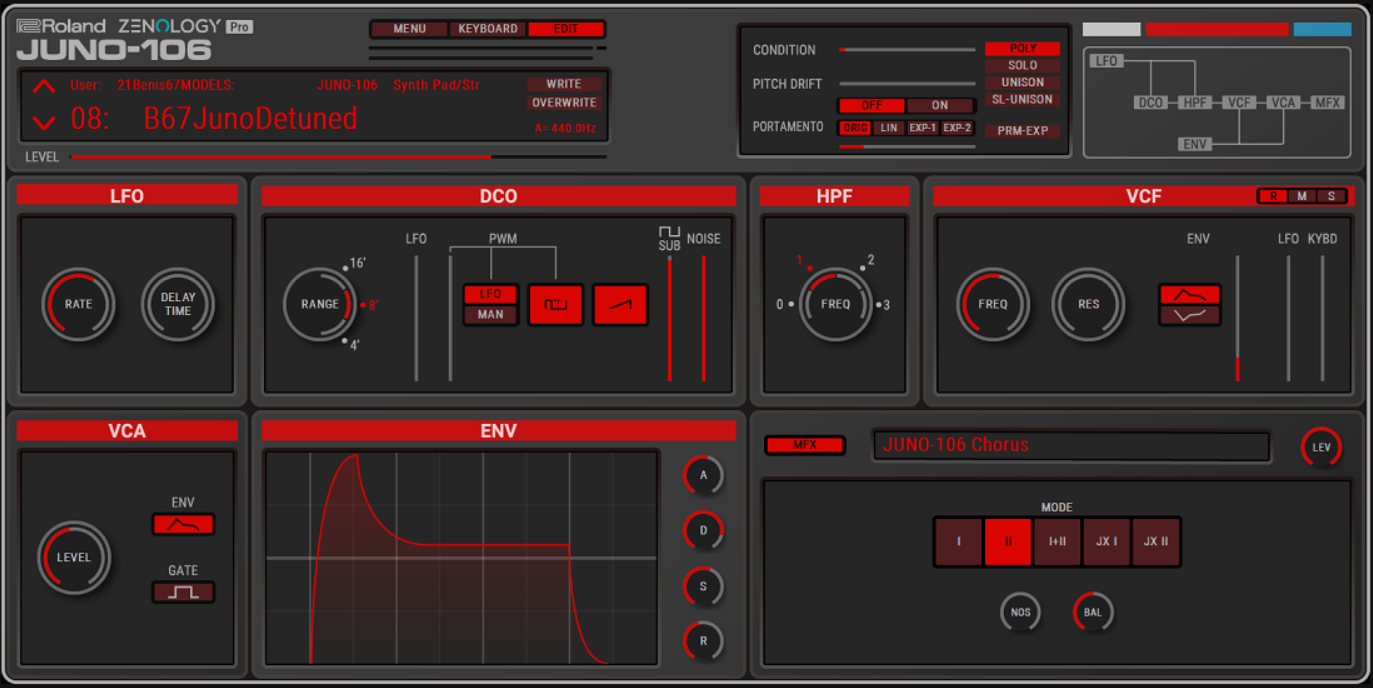Select the VCA GATE shape button
1373x688 pixels.
(183, 592)
